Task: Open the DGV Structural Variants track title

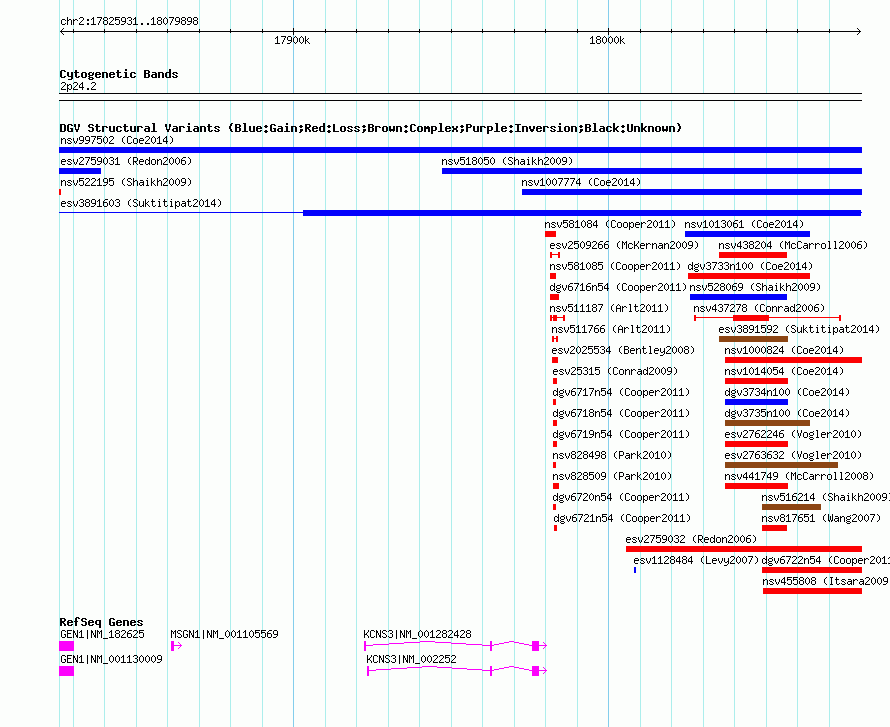Action: pos(370,128)
